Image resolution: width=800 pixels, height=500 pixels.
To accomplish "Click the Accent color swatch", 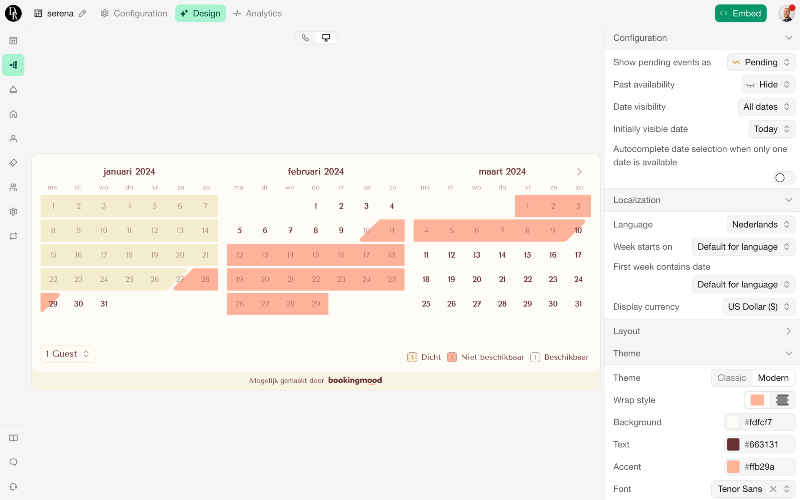I will 733,467.
